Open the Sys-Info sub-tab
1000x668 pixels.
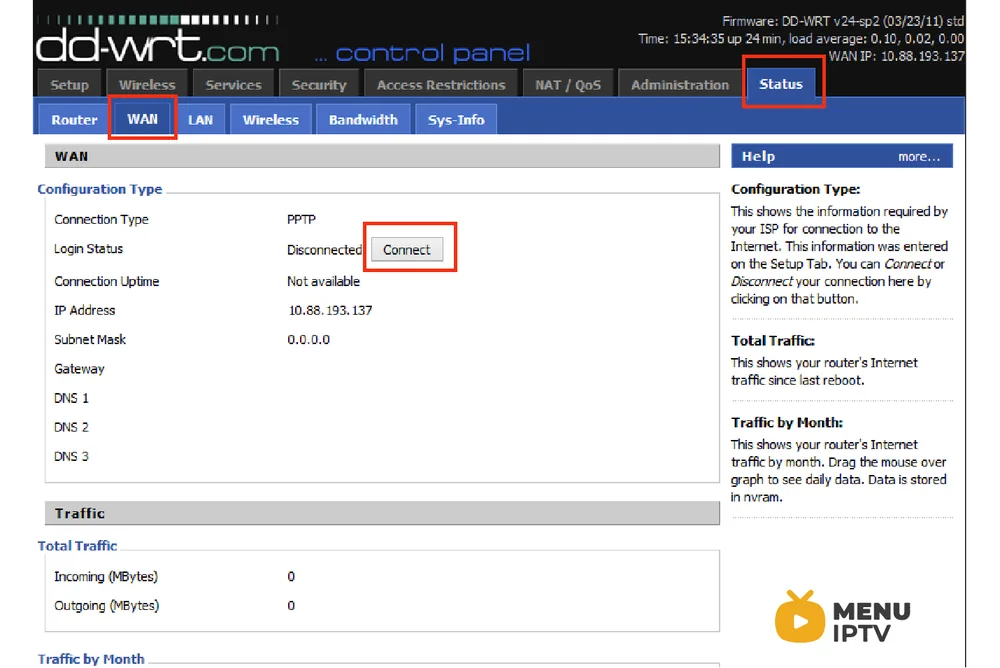coord(456,119)
